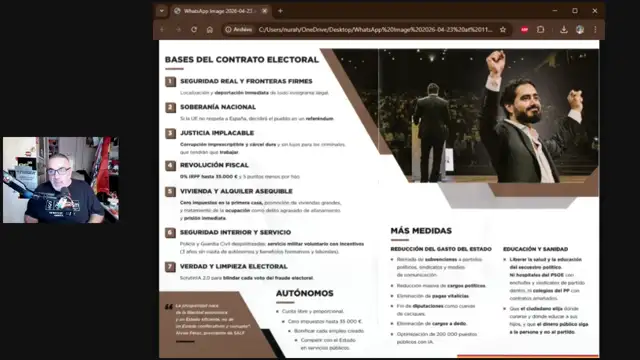Minimize the browser window

[555, 11]
